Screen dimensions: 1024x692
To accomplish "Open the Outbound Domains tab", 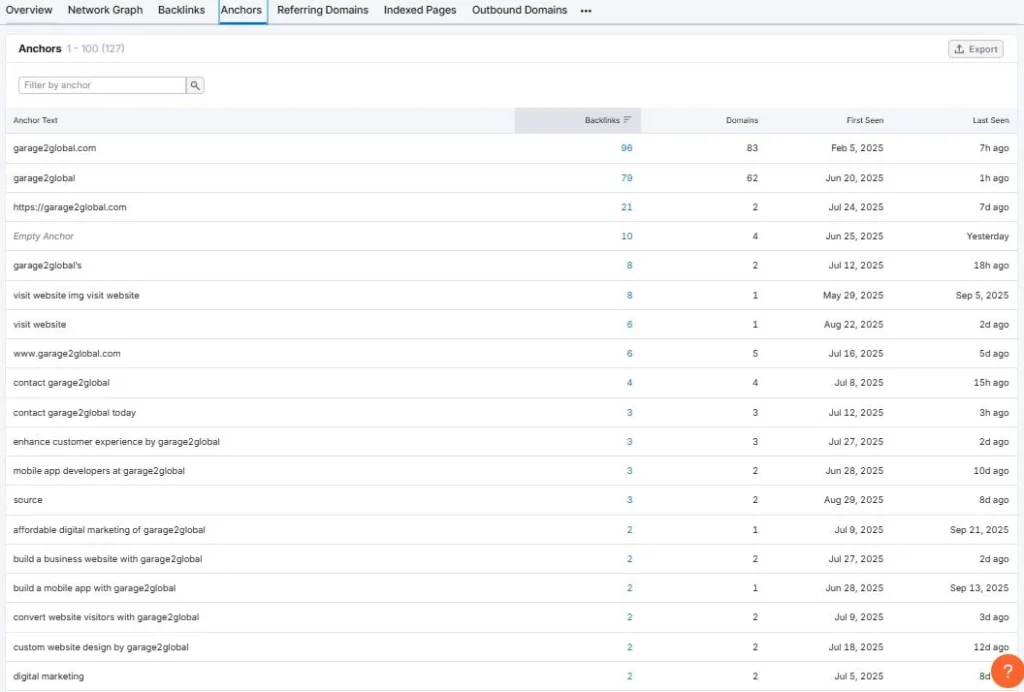I will click(x=519, y=10).
